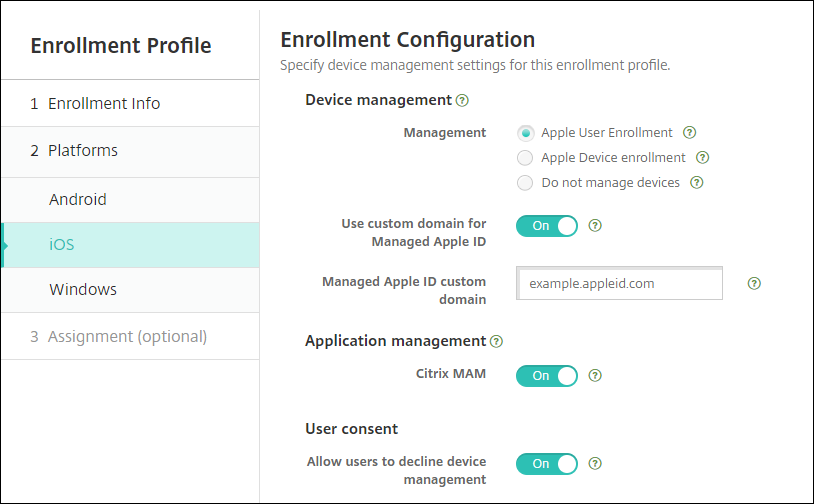Go to Enrollment Info step
Screen dimensions: 814x504
[104, 103]
